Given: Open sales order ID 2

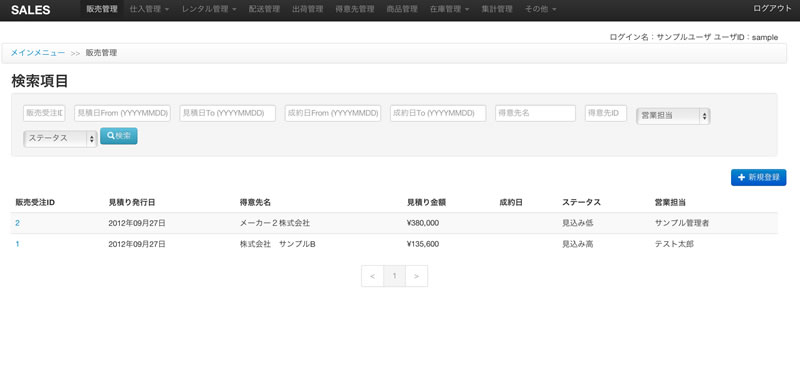Looking at the screenshot, I should (x=17, y=223).
